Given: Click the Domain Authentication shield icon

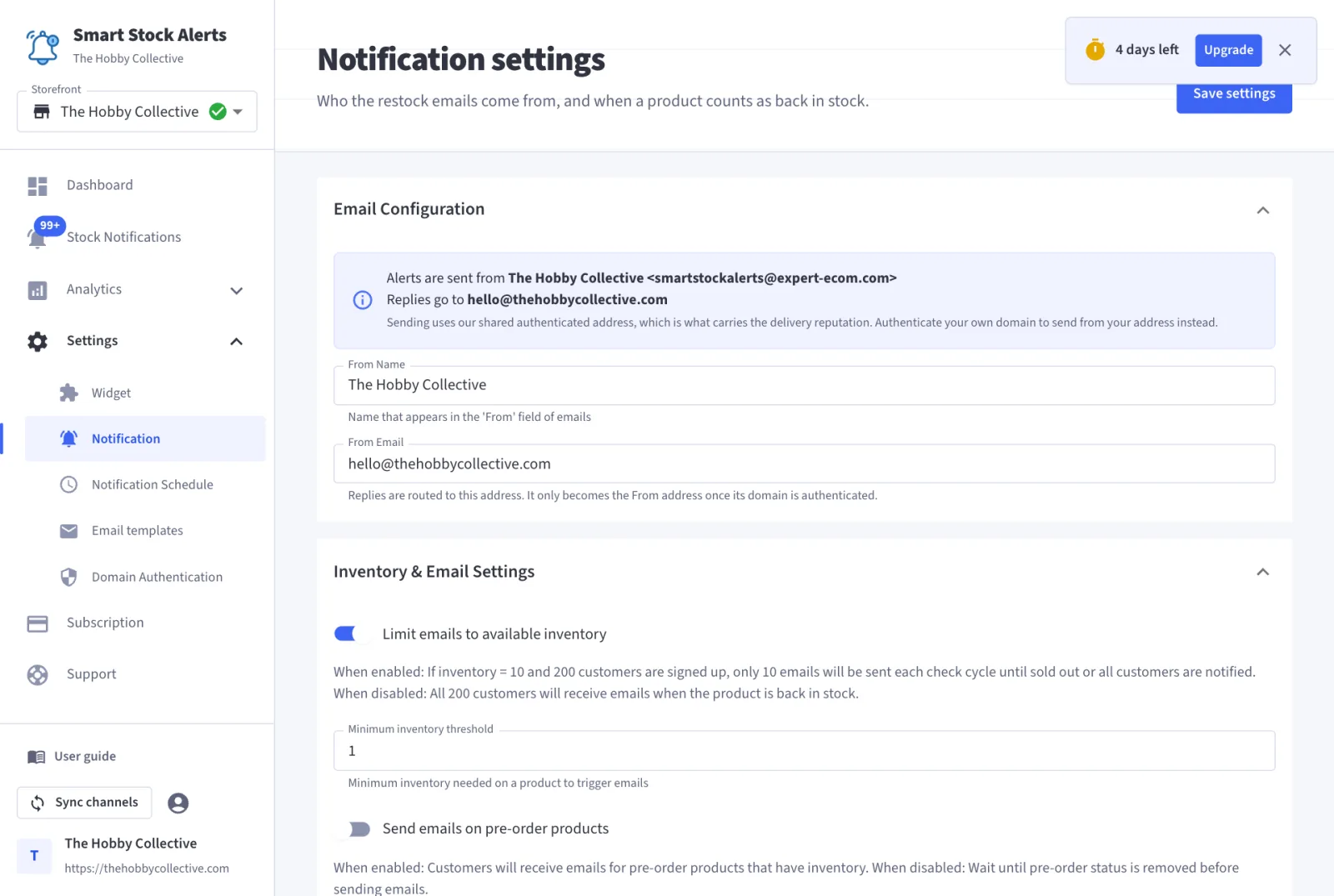Looking at the screenshot, I should [x=69, y=577].
